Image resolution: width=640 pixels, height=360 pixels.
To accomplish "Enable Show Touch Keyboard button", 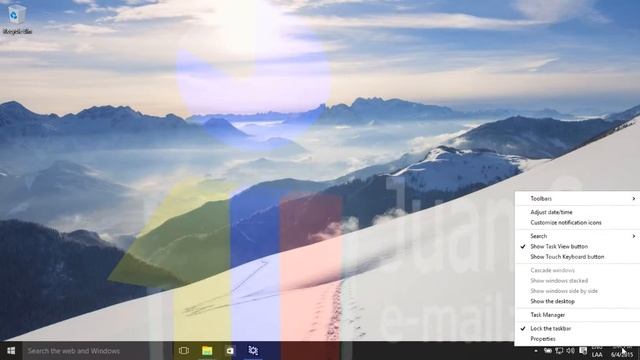I will tap(577, 257).
